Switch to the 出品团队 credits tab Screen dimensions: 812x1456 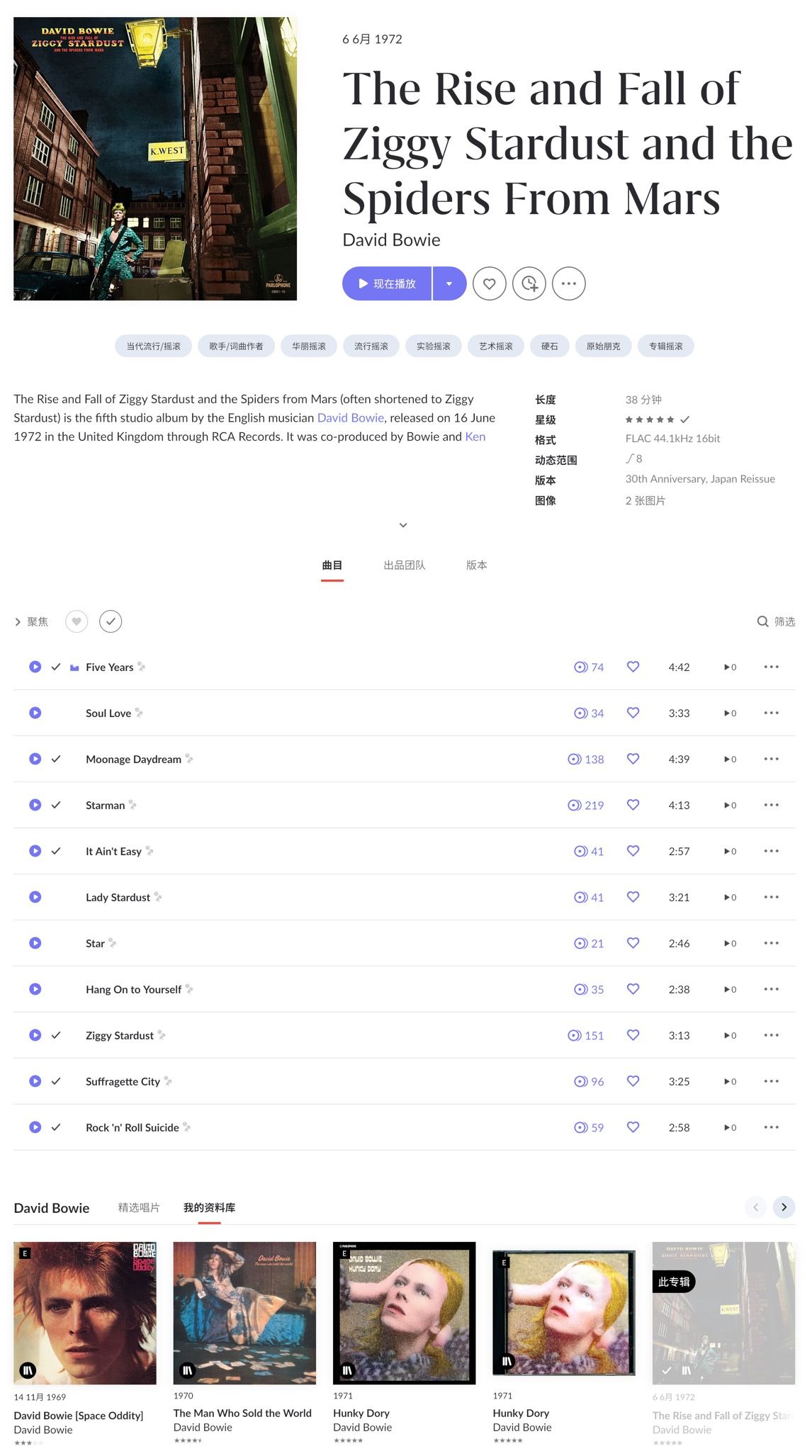point(405,565)
